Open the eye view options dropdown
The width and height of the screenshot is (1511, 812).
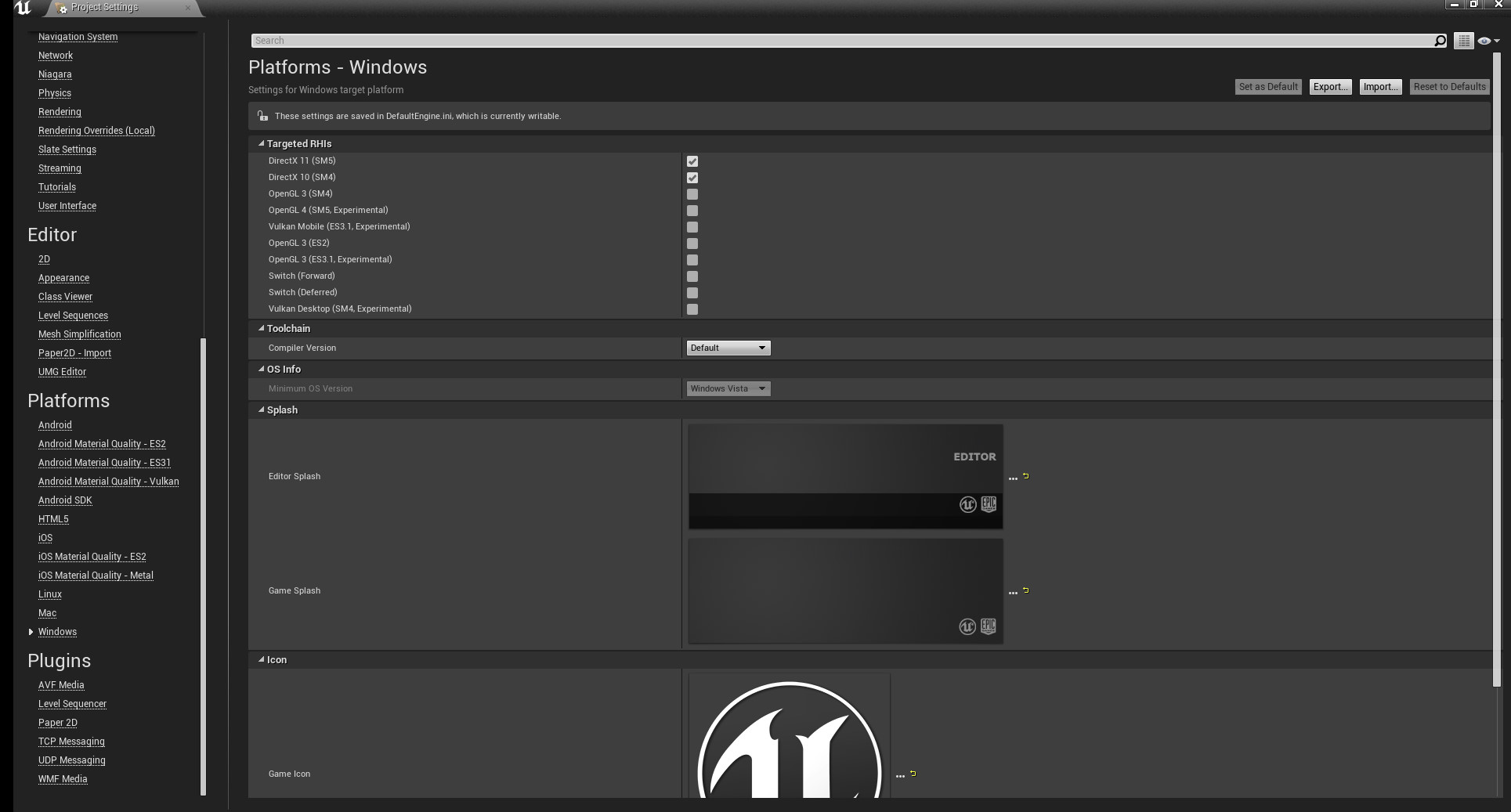(1488, 41)
